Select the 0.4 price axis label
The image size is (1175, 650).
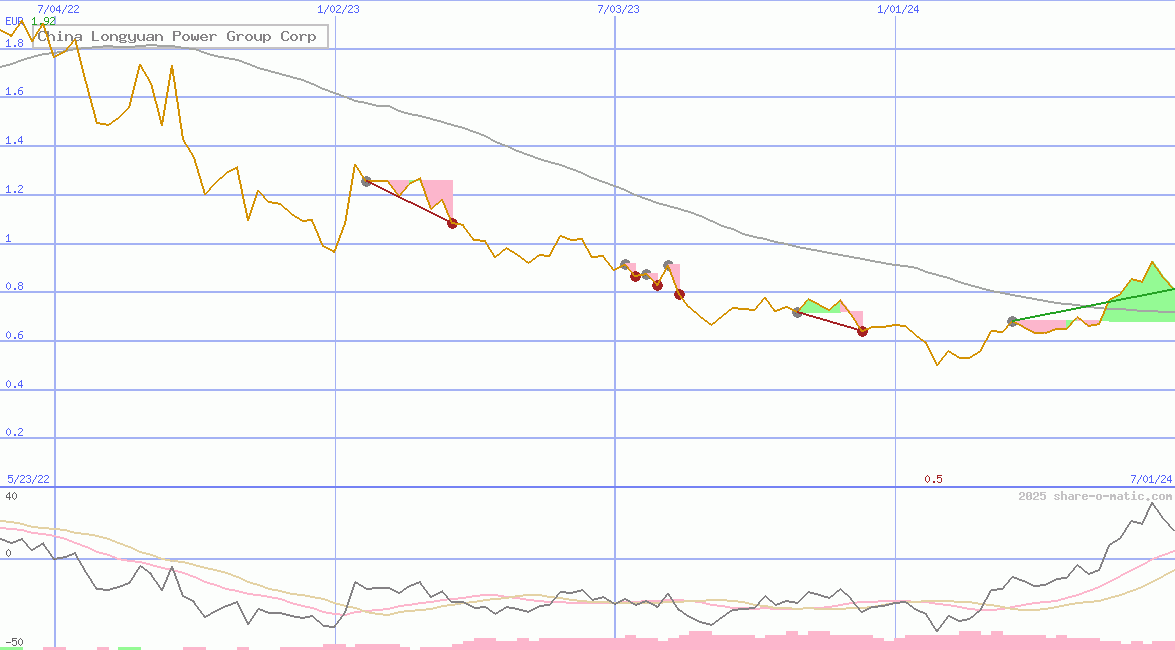pos(14,384)
